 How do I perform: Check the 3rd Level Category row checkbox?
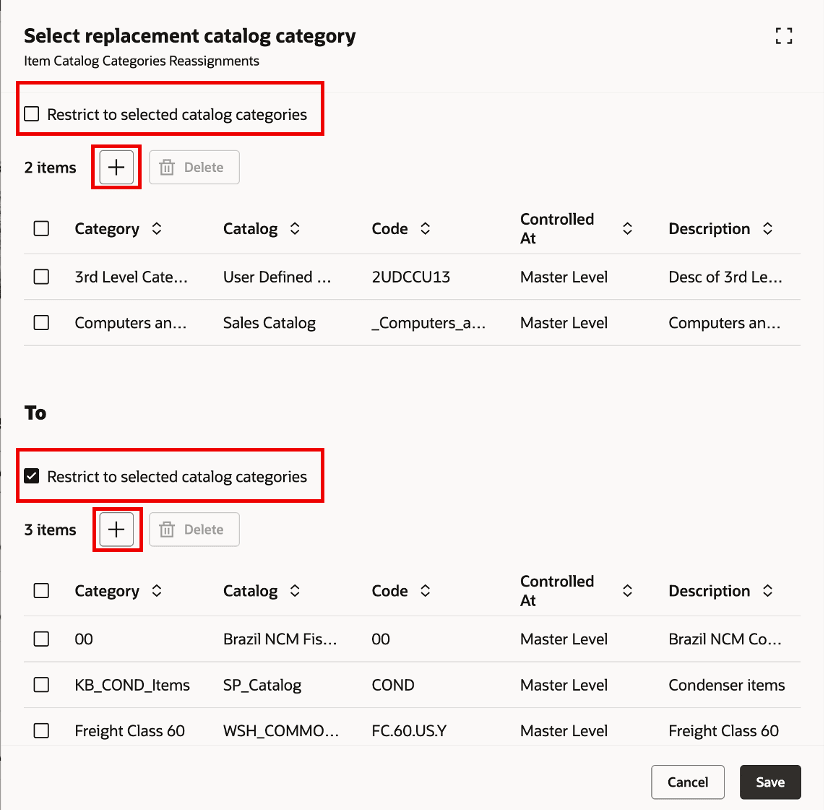tap(41, 277)
